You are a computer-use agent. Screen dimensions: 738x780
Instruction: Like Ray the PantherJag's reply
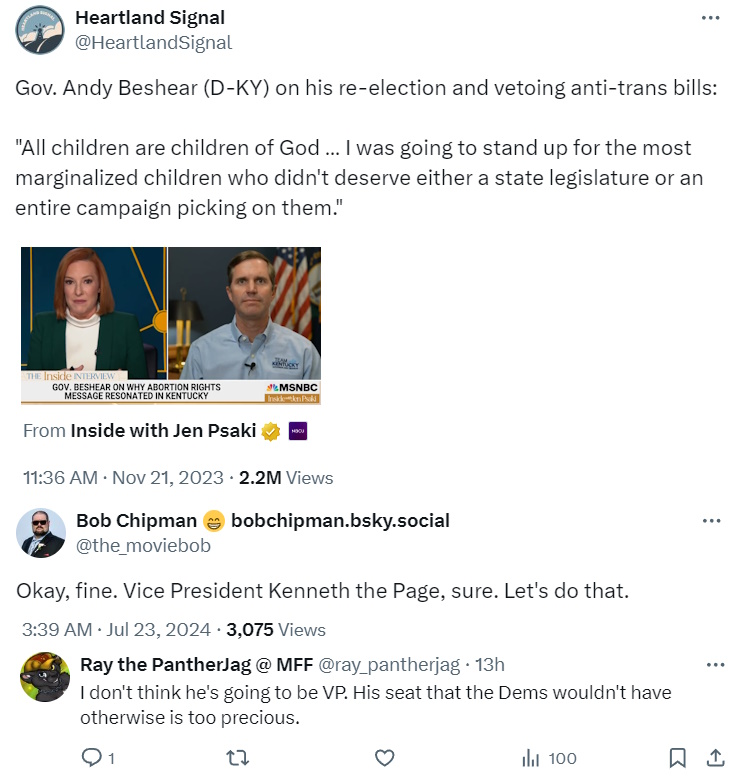[385, 758]
